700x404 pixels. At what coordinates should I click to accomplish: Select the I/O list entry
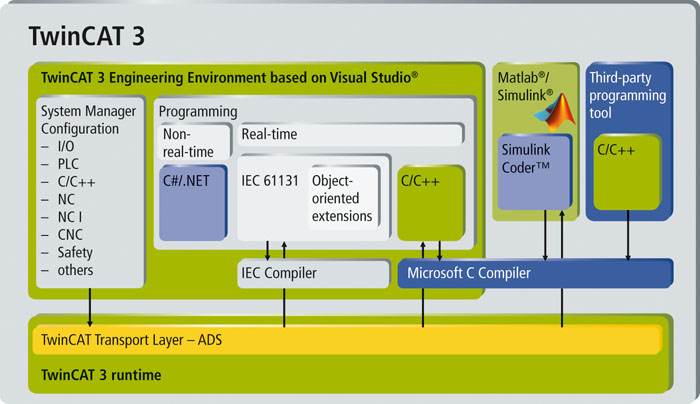(x=66, y=146)
